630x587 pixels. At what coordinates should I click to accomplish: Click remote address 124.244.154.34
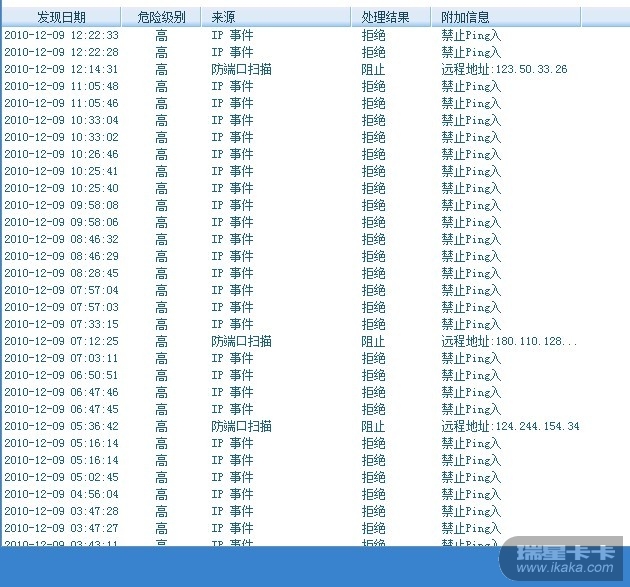538,426
